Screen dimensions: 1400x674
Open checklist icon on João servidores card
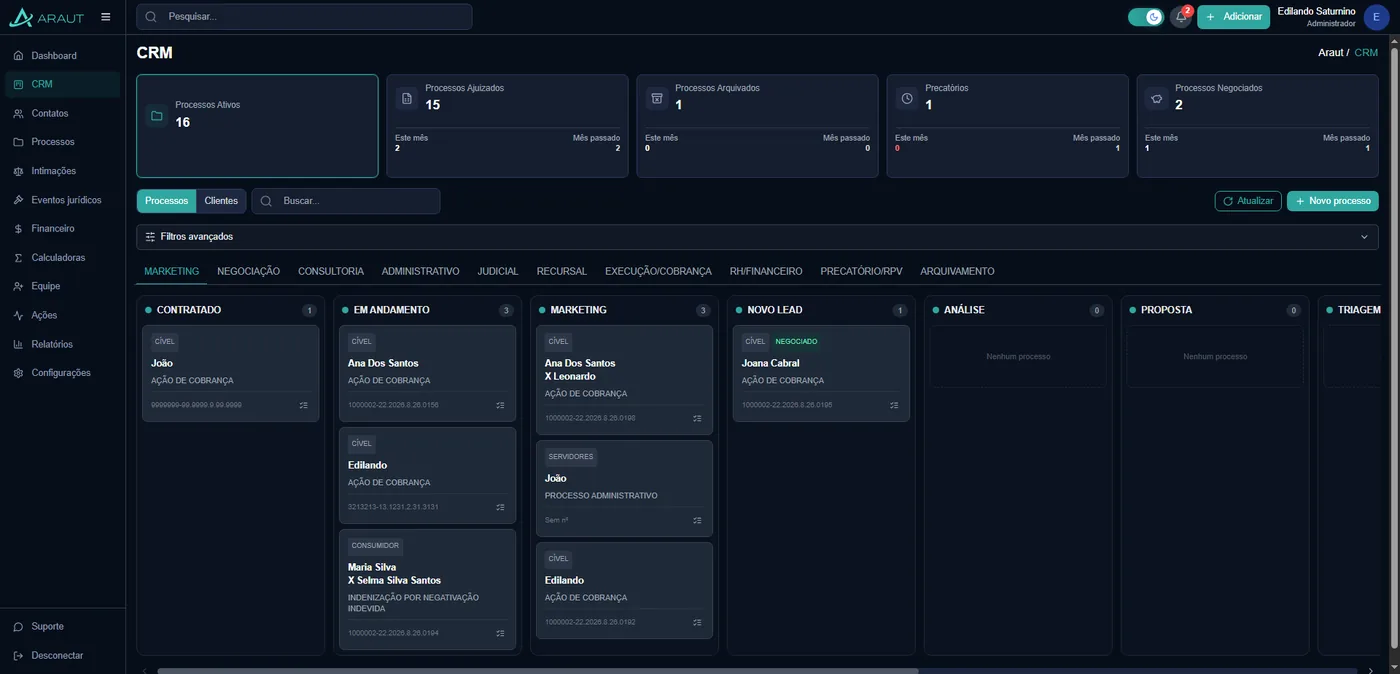click(697, 520)
